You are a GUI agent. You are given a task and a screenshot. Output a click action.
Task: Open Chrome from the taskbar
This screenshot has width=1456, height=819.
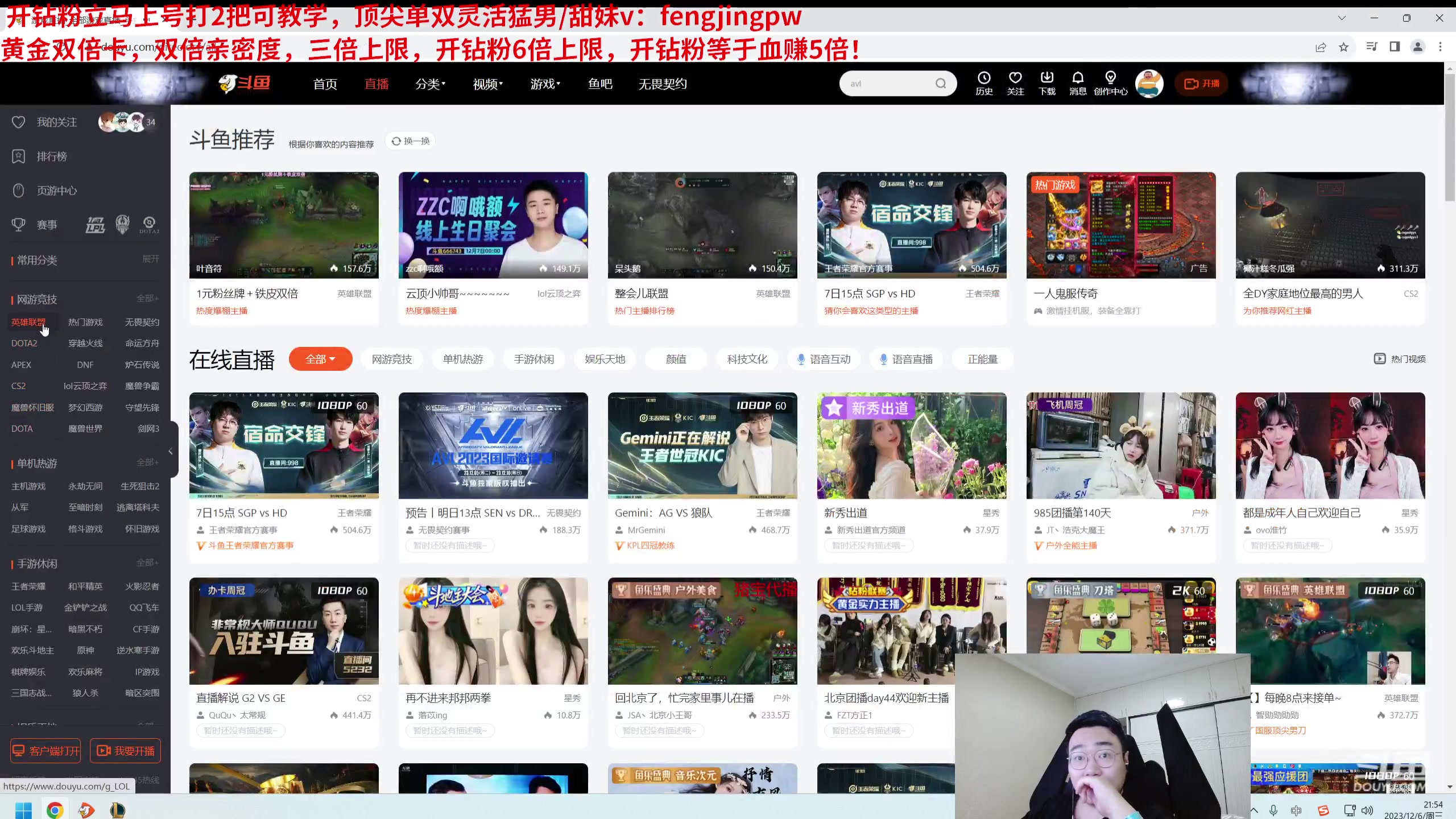(55, 810)
